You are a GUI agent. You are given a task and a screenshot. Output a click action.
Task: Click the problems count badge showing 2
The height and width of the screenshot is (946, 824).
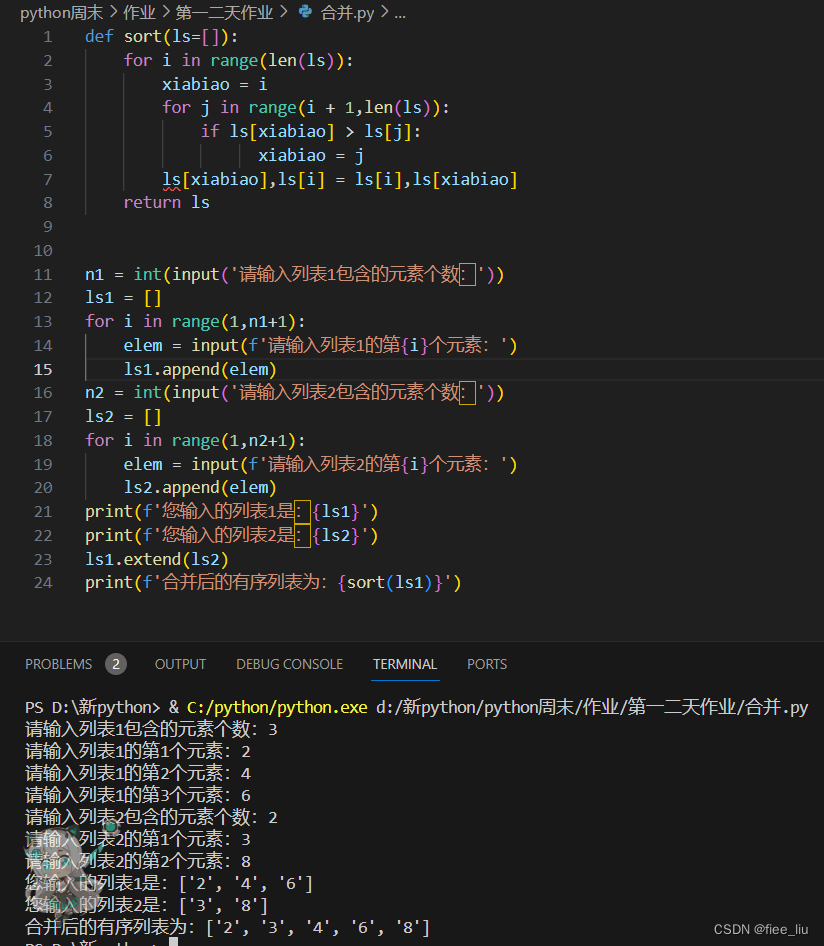pyautogui.click(x=116, y=664)
